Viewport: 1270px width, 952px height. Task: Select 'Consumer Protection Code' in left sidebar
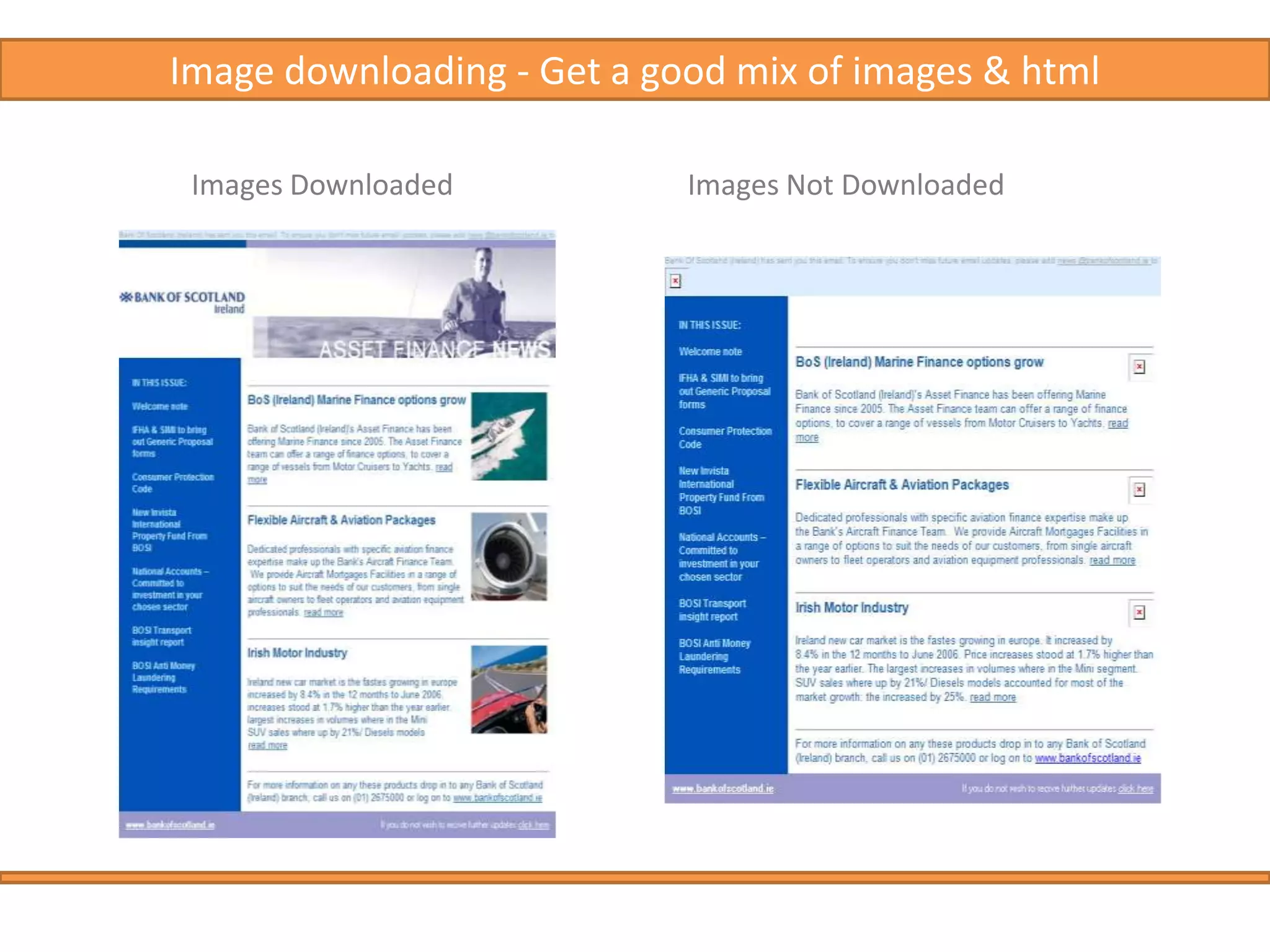coord(172,483)
